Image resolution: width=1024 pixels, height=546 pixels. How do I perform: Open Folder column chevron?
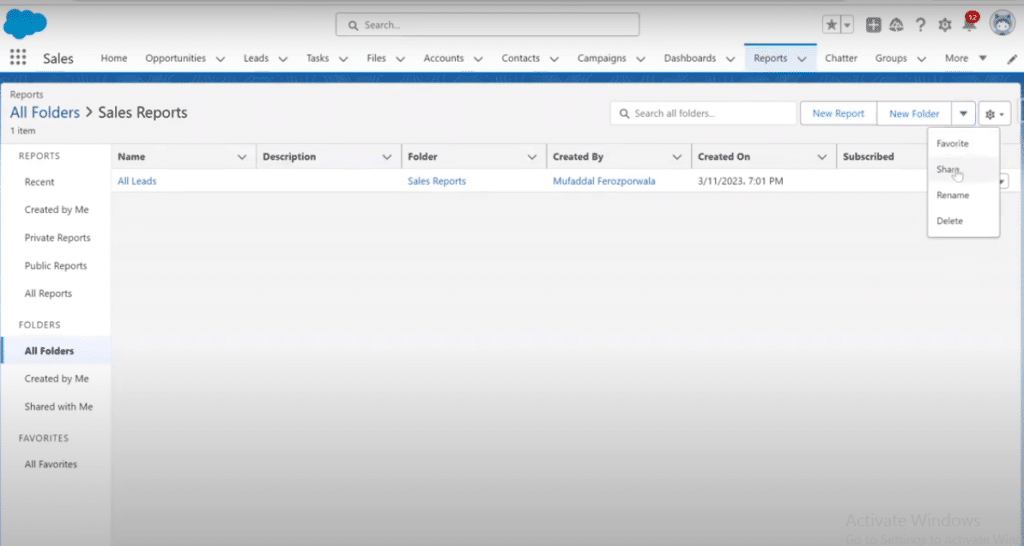532,157
